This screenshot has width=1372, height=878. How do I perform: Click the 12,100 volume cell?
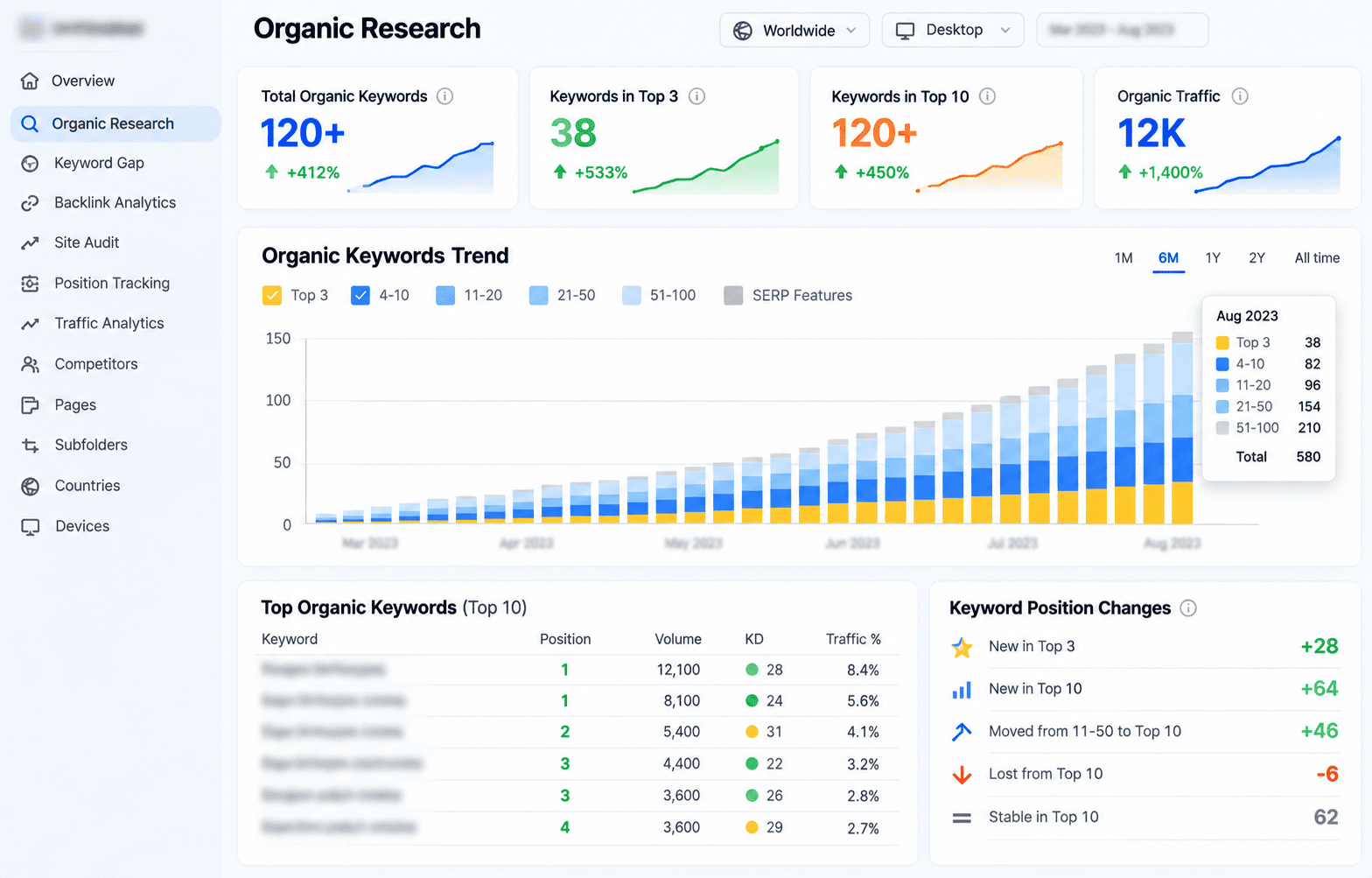pos(678,670)
